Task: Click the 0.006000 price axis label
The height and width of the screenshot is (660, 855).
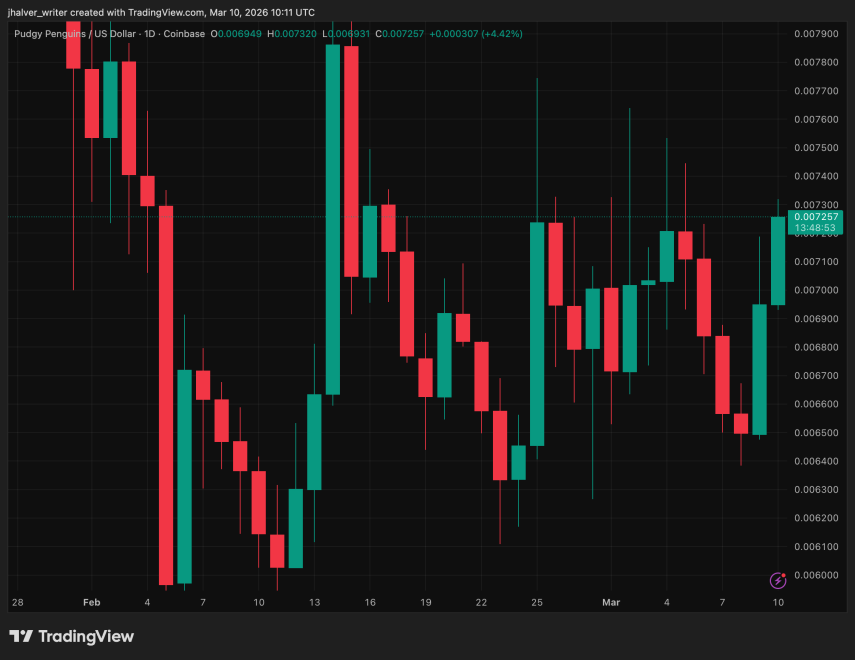Action: click(815, 575)
